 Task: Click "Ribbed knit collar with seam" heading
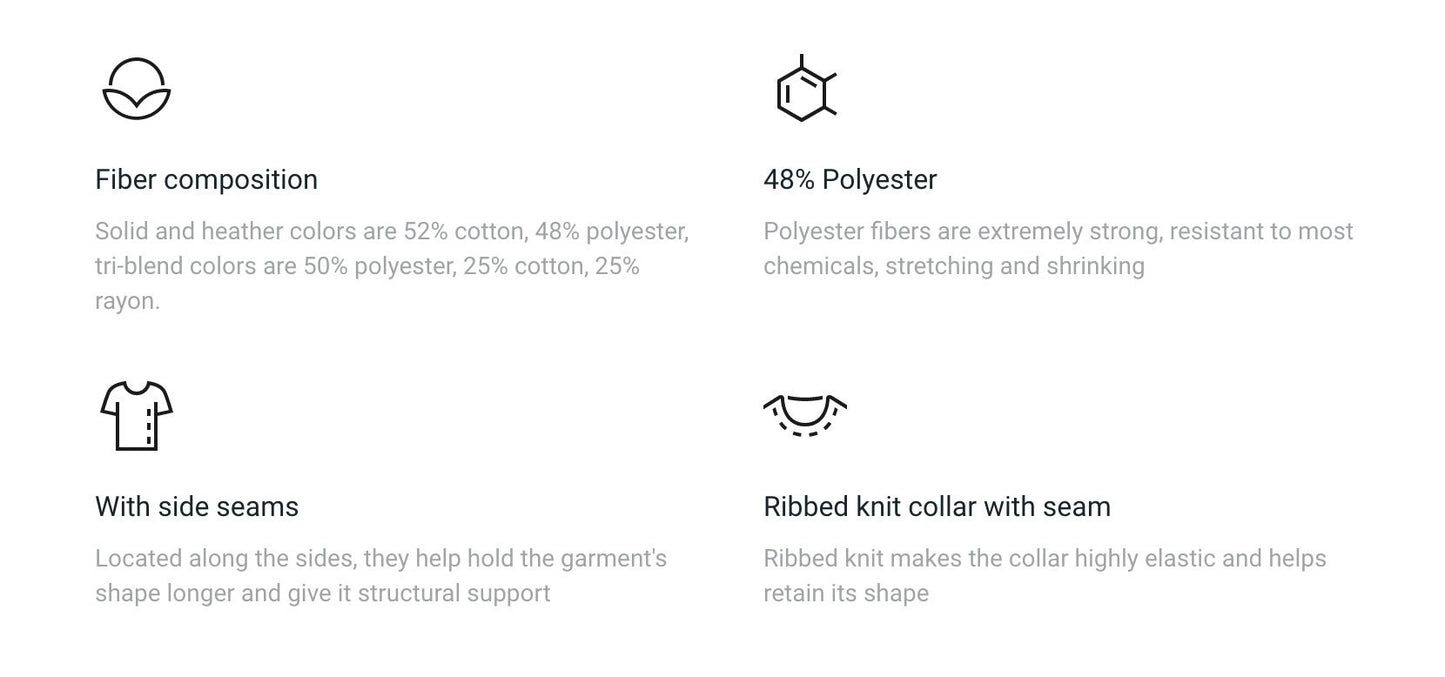(x=937, y=507)
